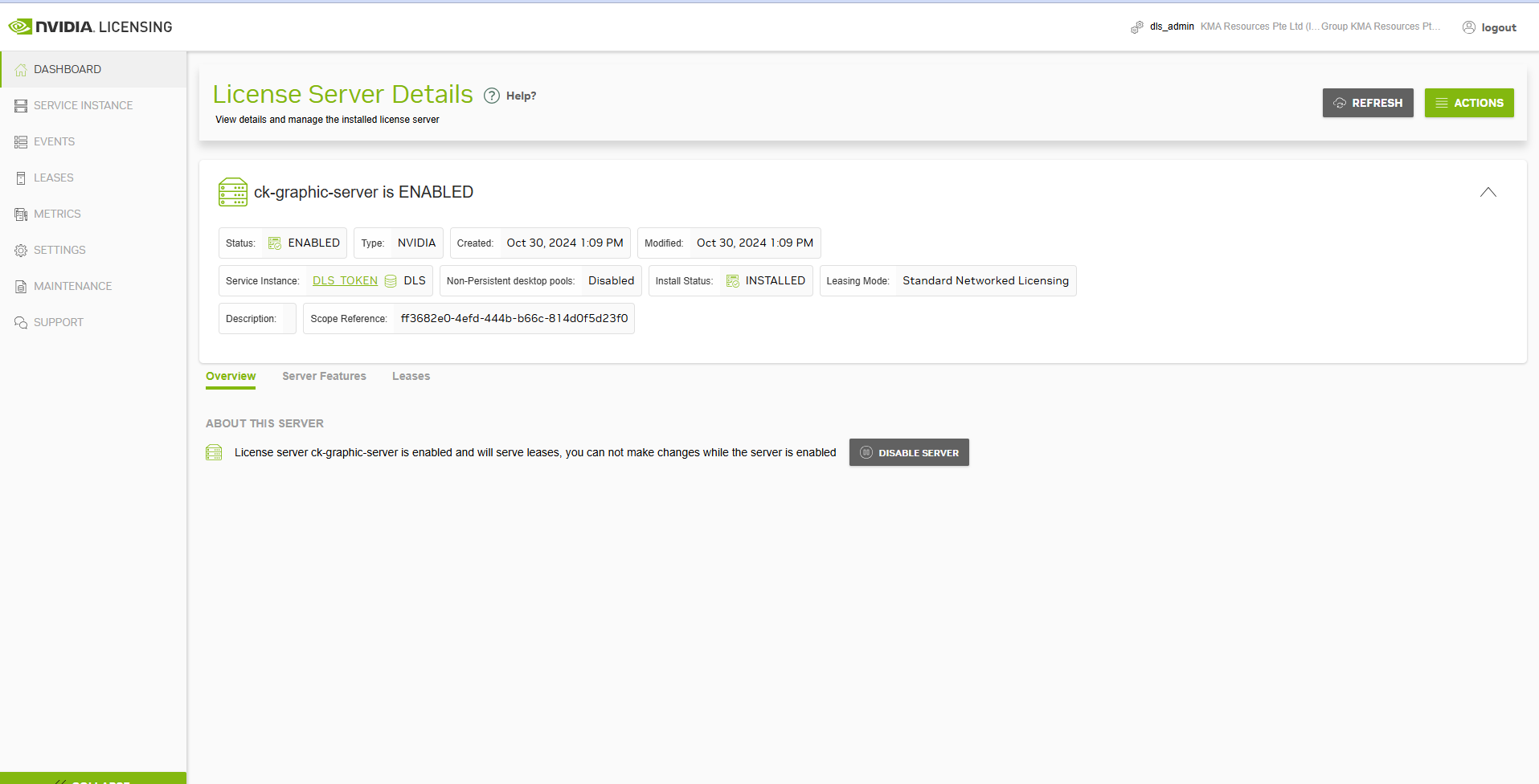The width and height of the screenshot is (1539, 784).
Task: Click the Refresh button
Action: (1368, 103)
